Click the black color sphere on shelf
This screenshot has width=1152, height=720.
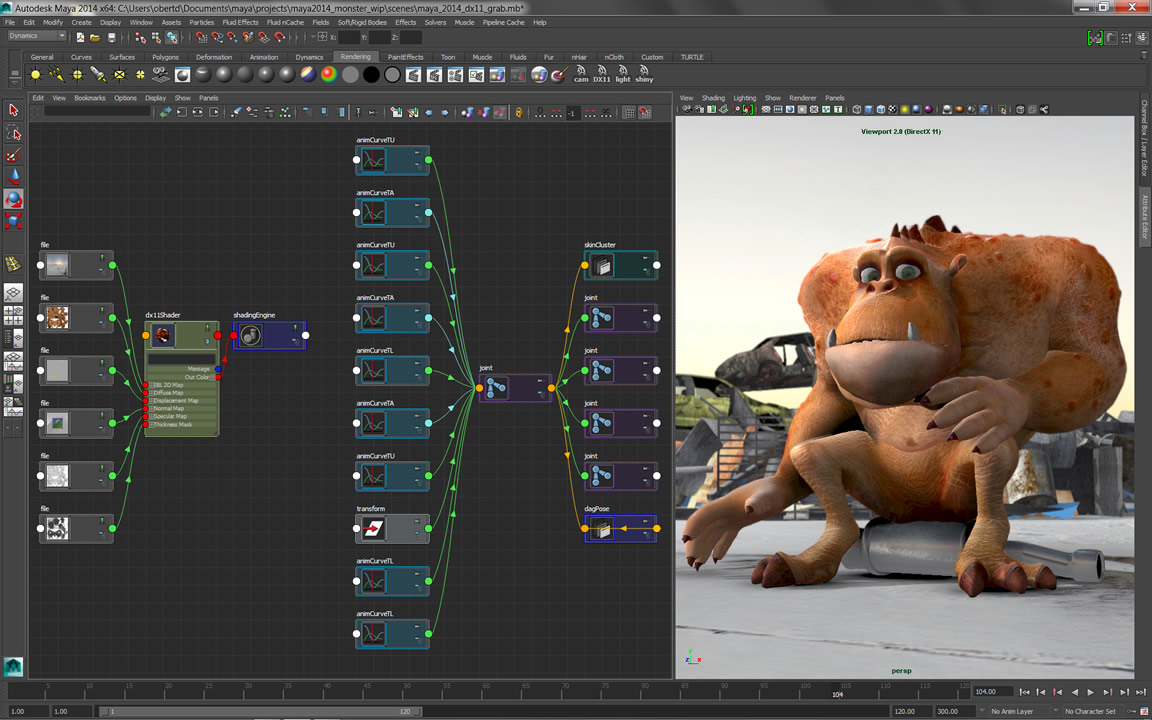(372, 74)
